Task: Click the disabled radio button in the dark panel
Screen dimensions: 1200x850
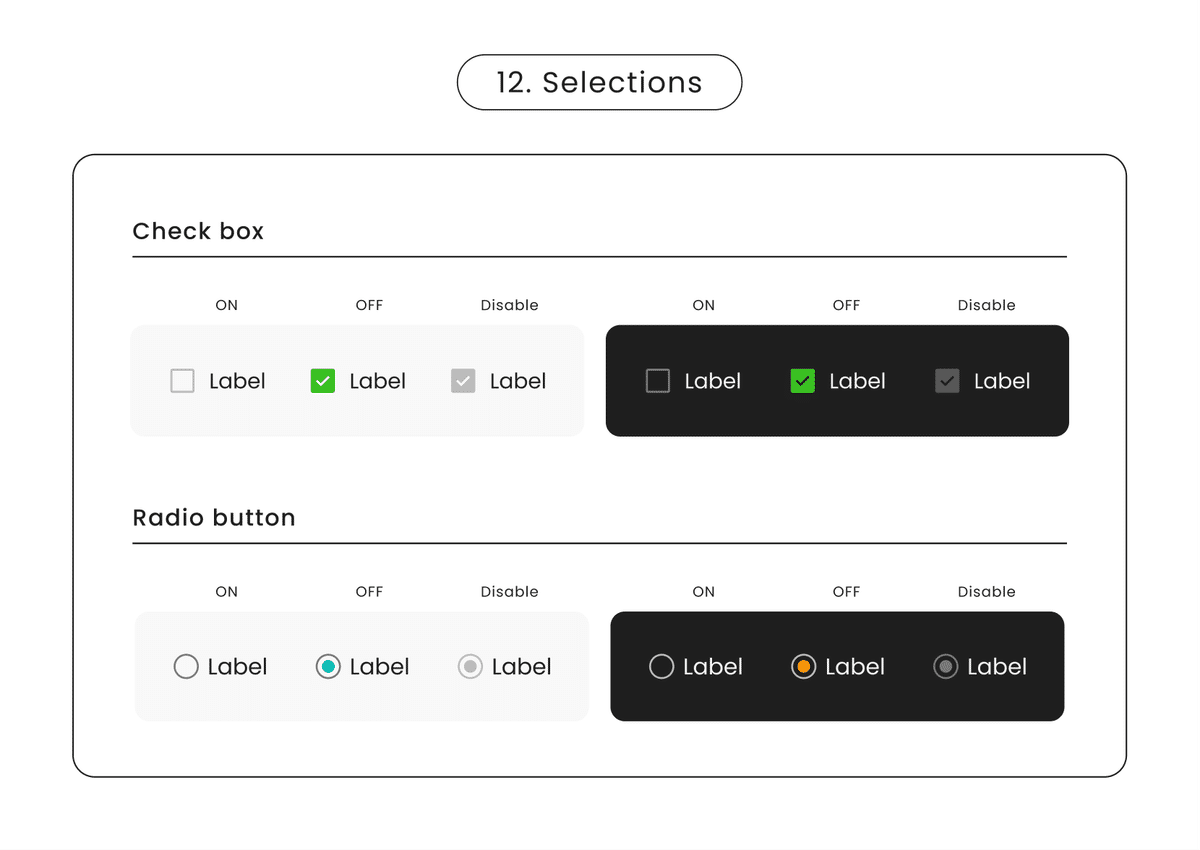Action: [945, 666]
